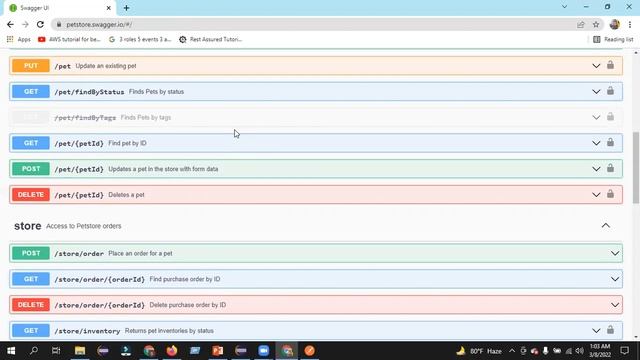Expand the GET /pet/{petId} chevron
The height and width of the screenshot is (360, 640).
pyautogui.click(x=596, y=143)
